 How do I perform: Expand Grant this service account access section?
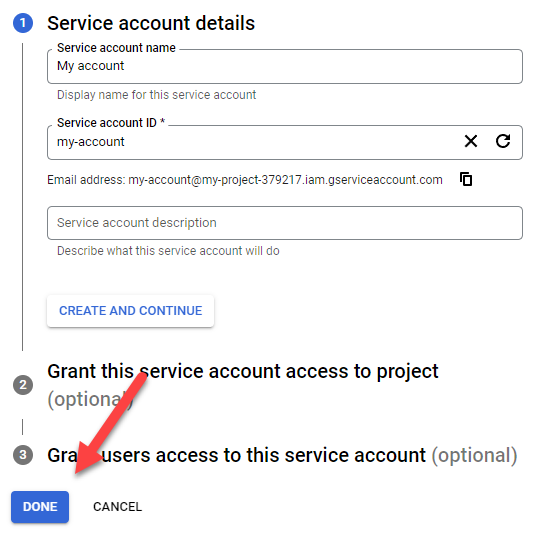tap(243, 371)
